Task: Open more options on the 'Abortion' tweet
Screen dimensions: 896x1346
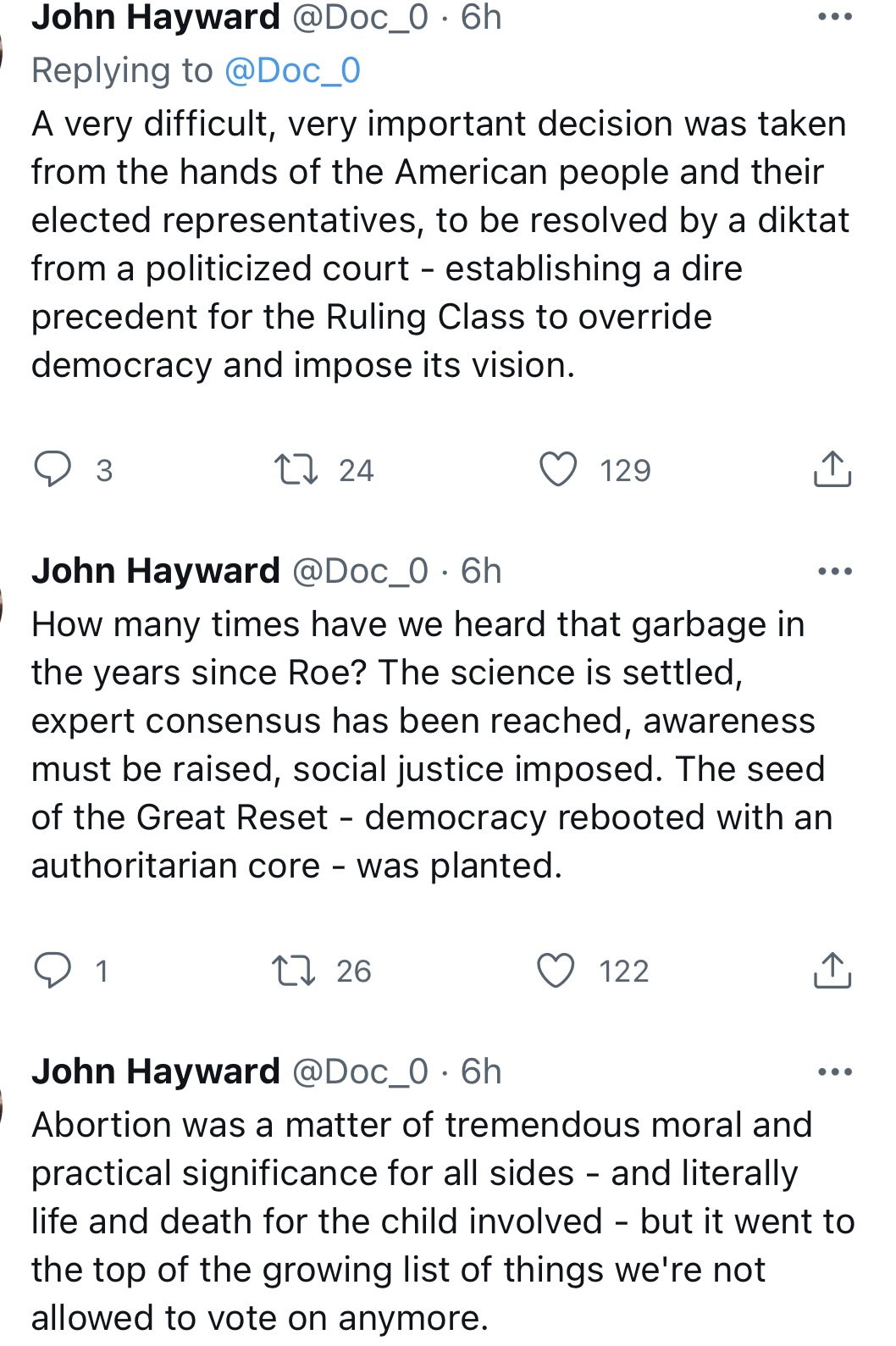Action: click(x=834, y=1072)
